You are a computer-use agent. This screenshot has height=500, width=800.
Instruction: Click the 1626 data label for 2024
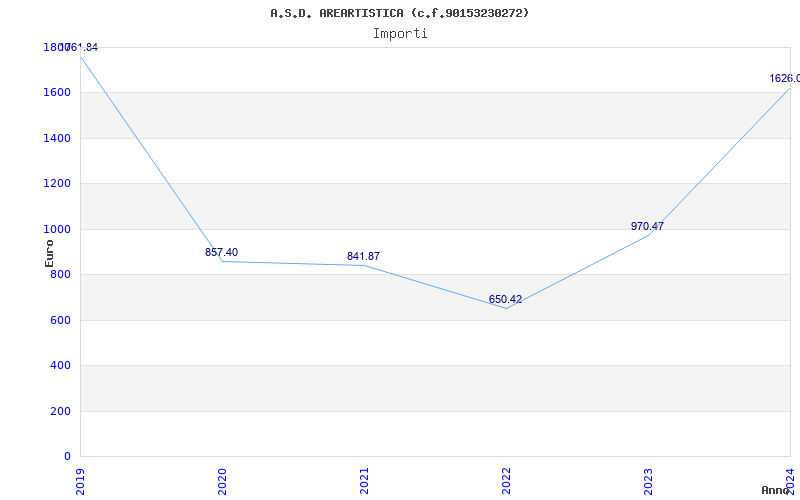tap(785, 78)
